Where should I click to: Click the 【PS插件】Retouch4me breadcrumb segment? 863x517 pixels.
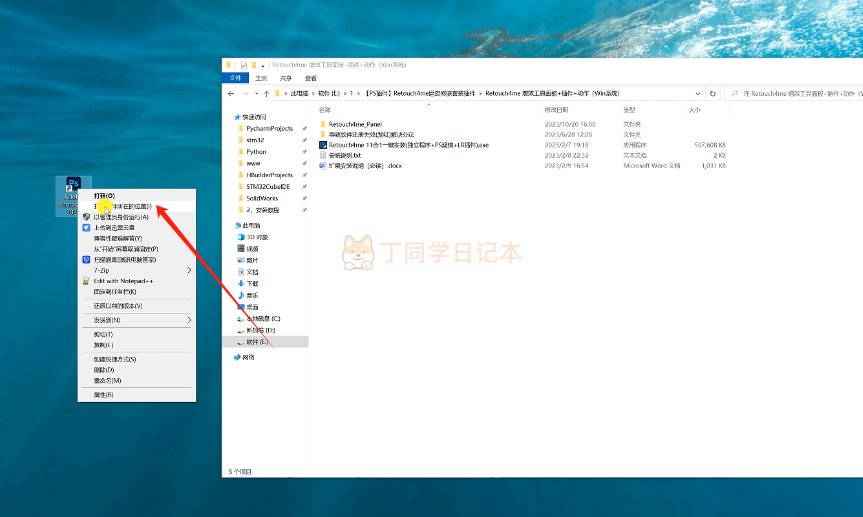pos(419,94)
